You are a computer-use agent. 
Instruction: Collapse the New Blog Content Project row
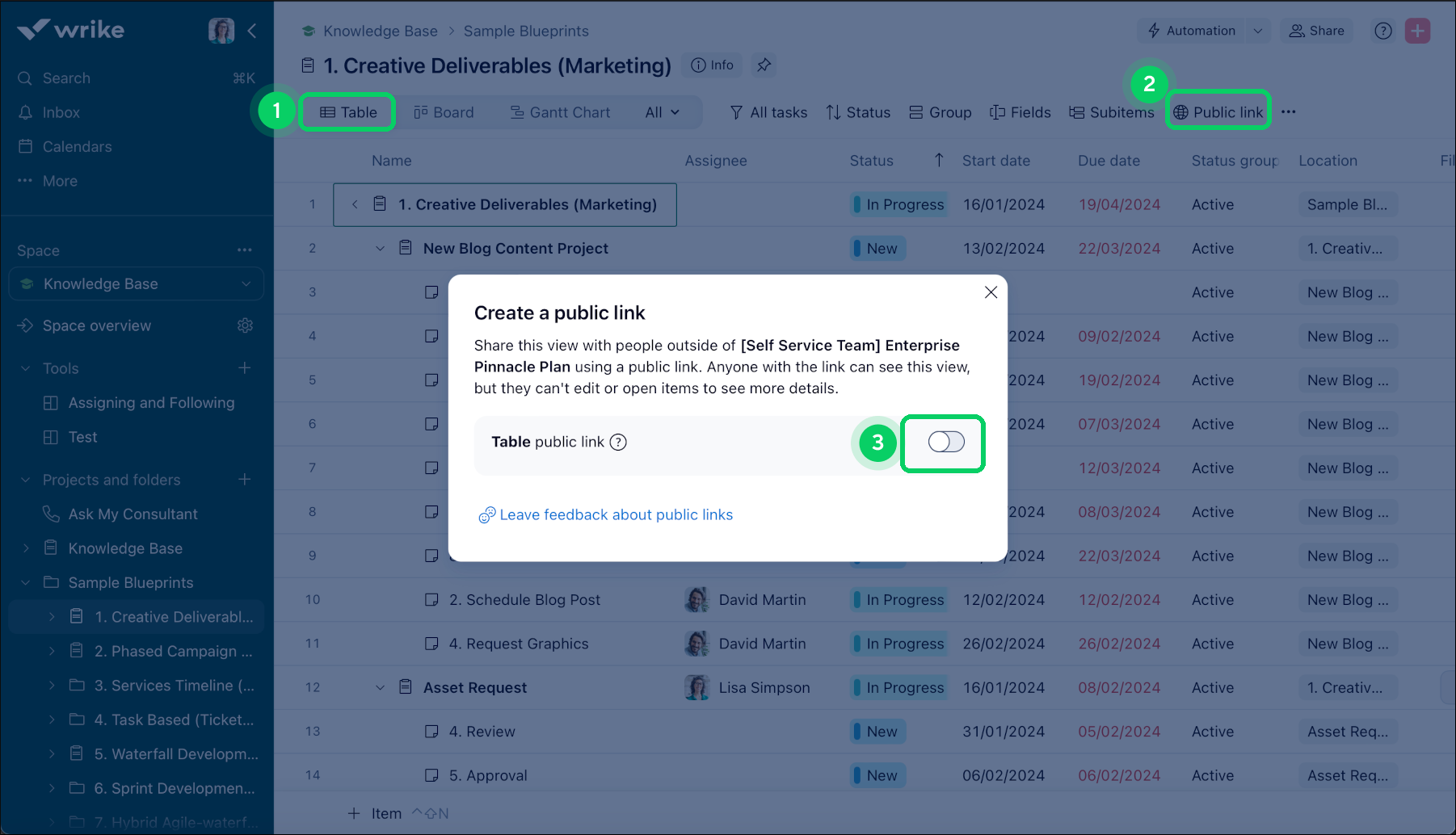click(380, 249)
